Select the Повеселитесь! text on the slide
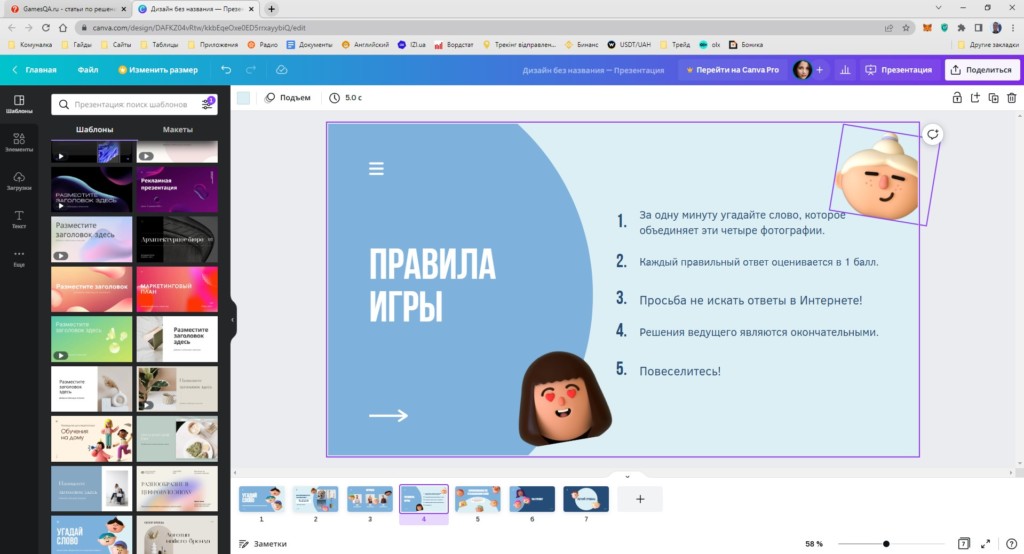1024x554 pixels. tap(680, 371)
